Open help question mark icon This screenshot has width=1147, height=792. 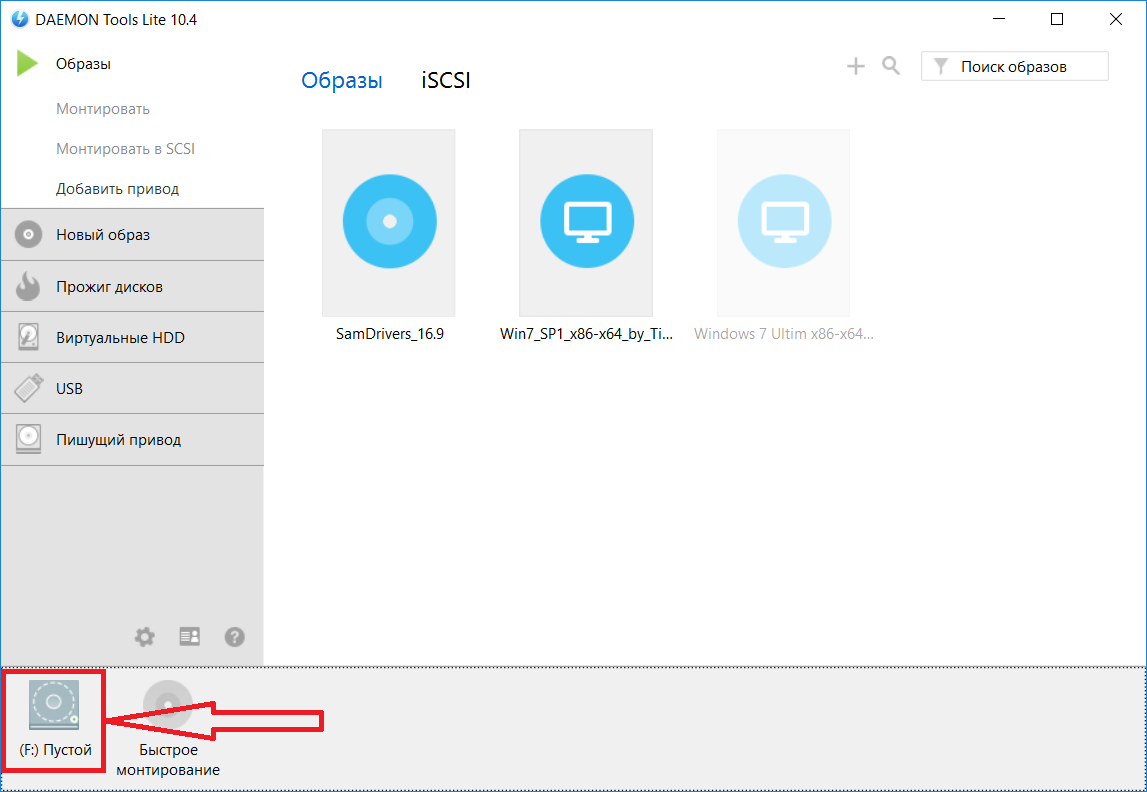[234, 637]
